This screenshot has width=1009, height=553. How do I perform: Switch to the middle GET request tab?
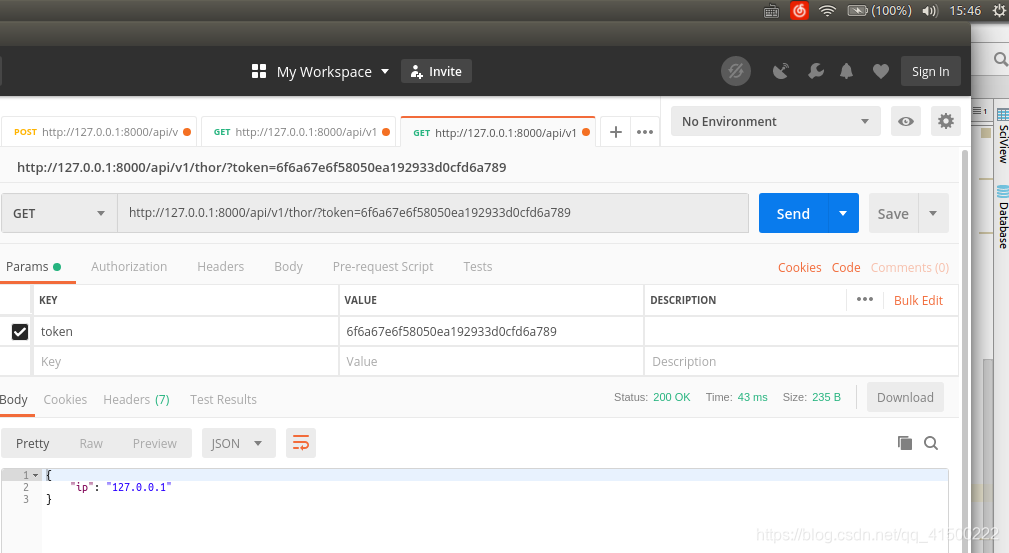point(299,132)
